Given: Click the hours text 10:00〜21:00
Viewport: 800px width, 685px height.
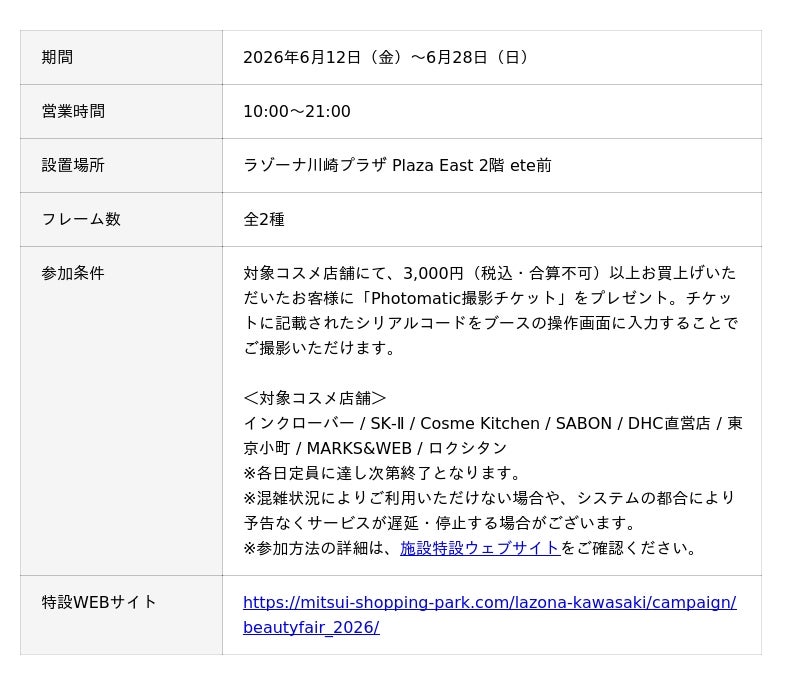Looking at the screenshot, I should coord(297,111).
